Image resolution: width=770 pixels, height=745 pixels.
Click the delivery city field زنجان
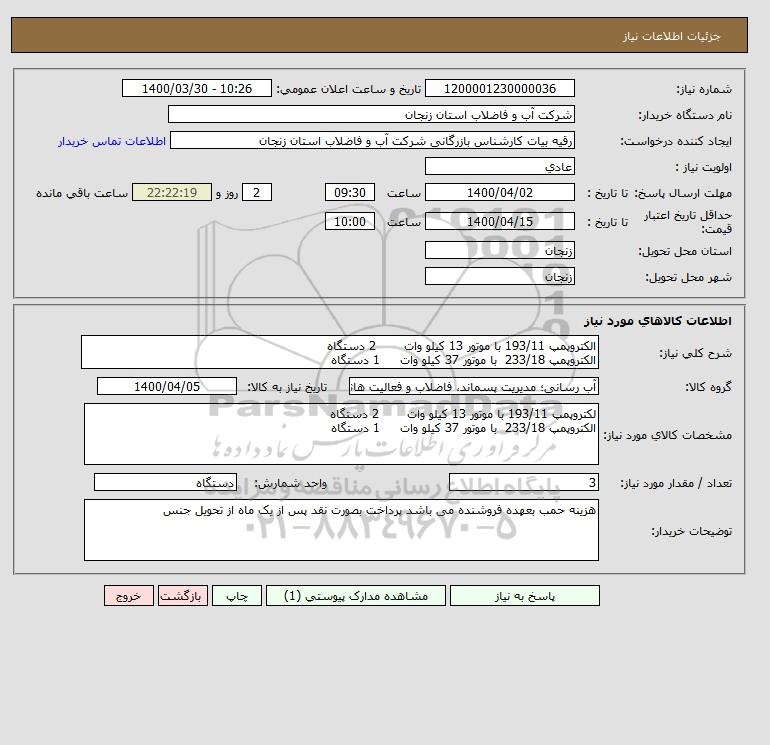(x=499, y=276)
